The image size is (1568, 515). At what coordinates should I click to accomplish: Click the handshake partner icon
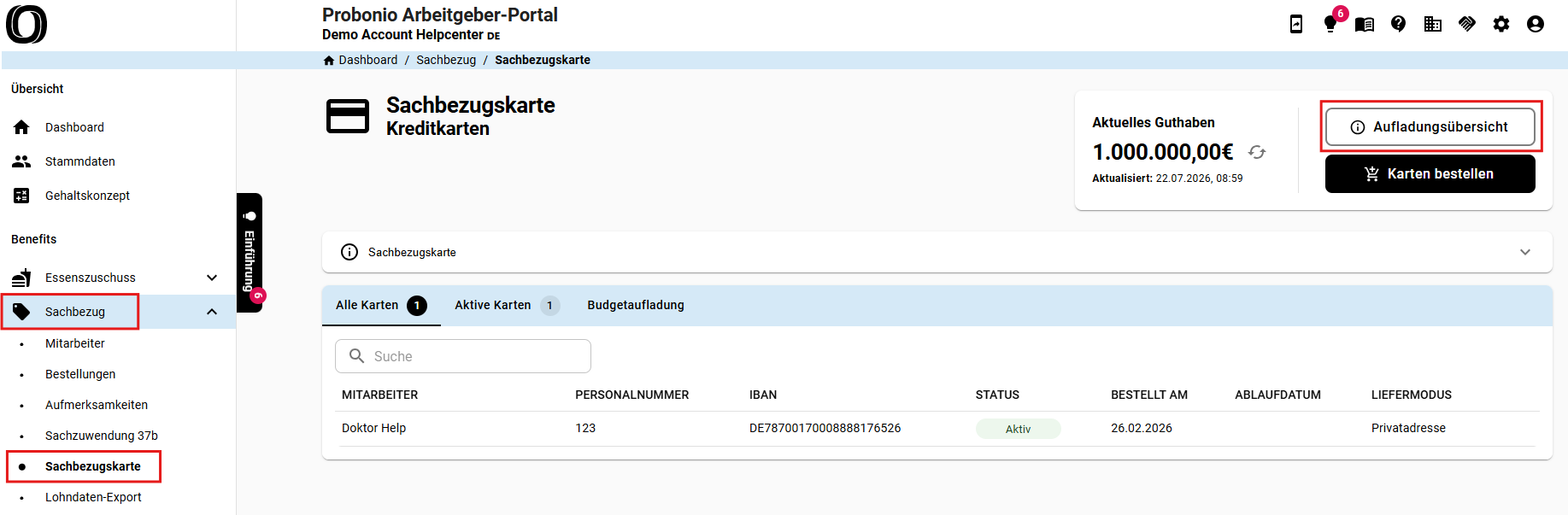tap(1467, 24)
